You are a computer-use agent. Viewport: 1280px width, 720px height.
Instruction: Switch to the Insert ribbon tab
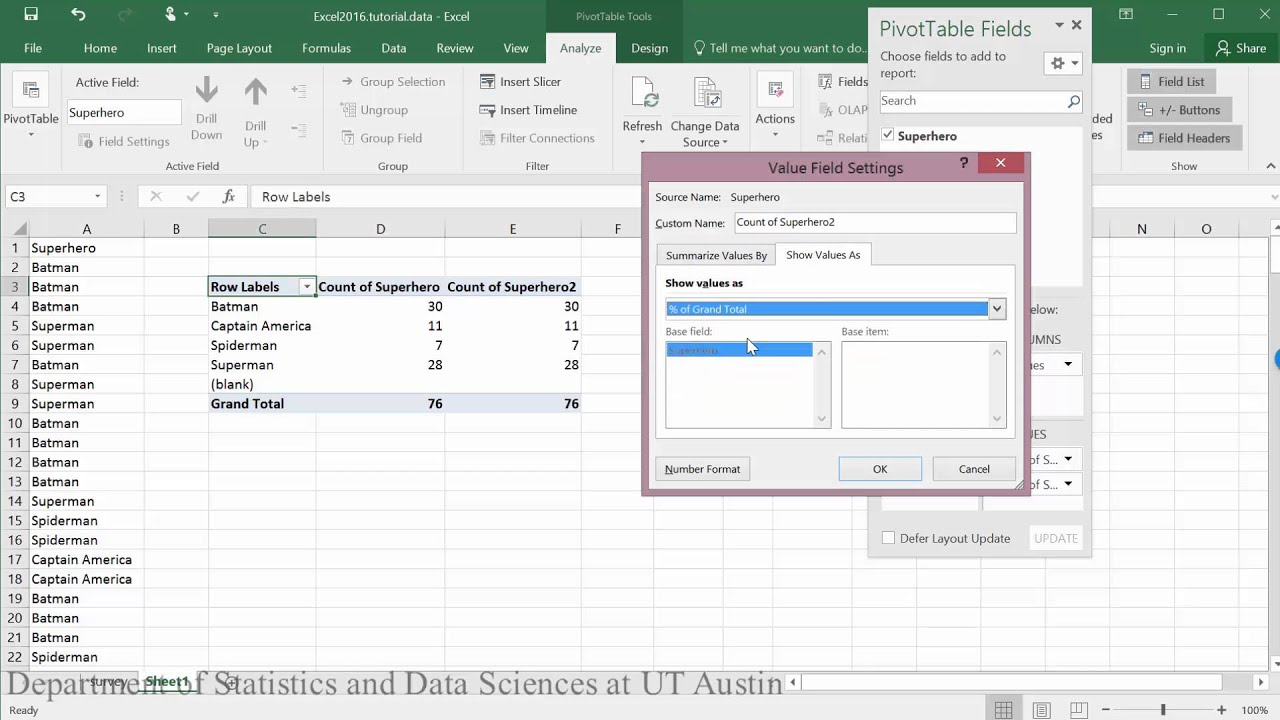(161, 48)
